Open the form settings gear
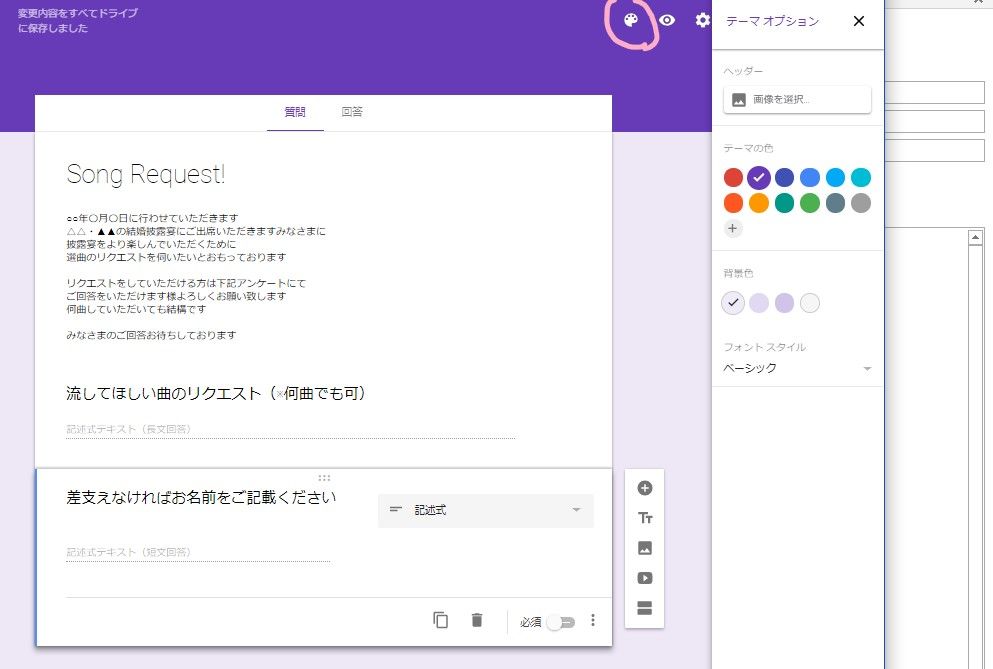993x669 pixels. [702, 21]
